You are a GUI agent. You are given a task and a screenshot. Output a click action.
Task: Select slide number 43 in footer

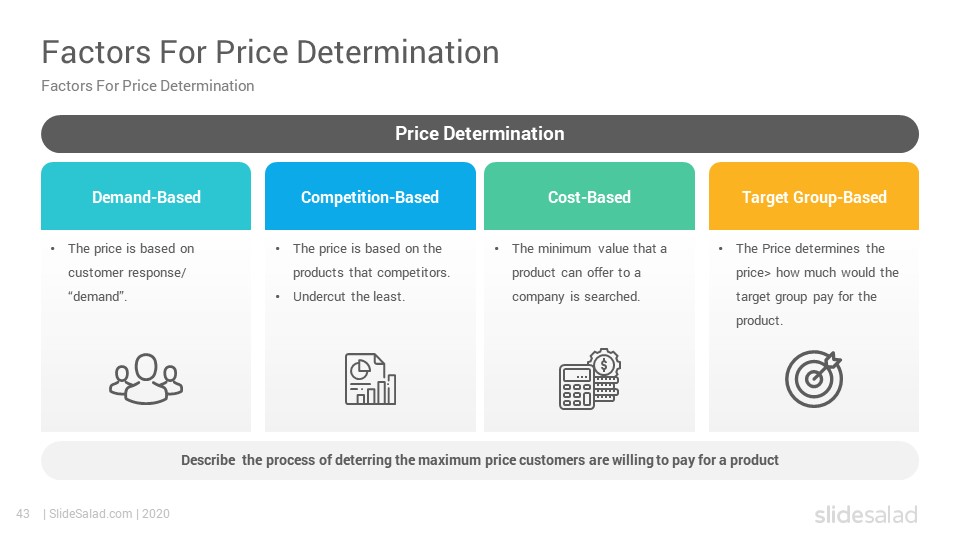pos(23,514)
